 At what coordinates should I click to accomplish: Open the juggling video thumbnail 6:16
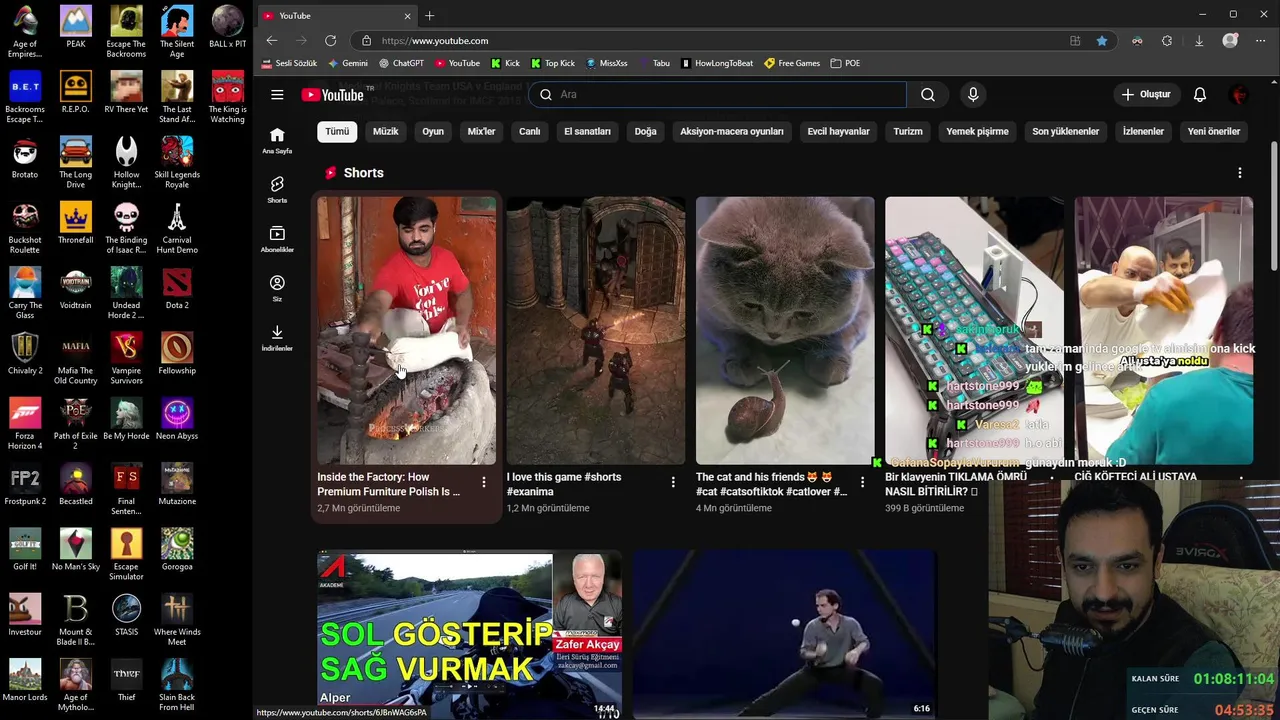coord(785,632)
